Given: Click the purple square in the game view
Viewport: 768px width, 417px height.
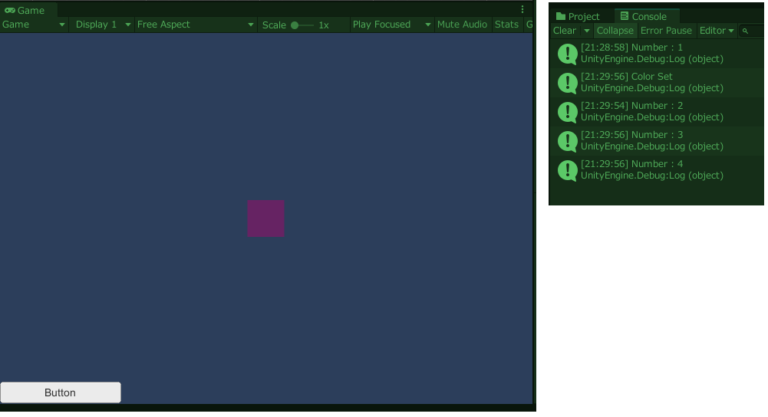Looking at the screenshot, I should click(x=266, y=218).
